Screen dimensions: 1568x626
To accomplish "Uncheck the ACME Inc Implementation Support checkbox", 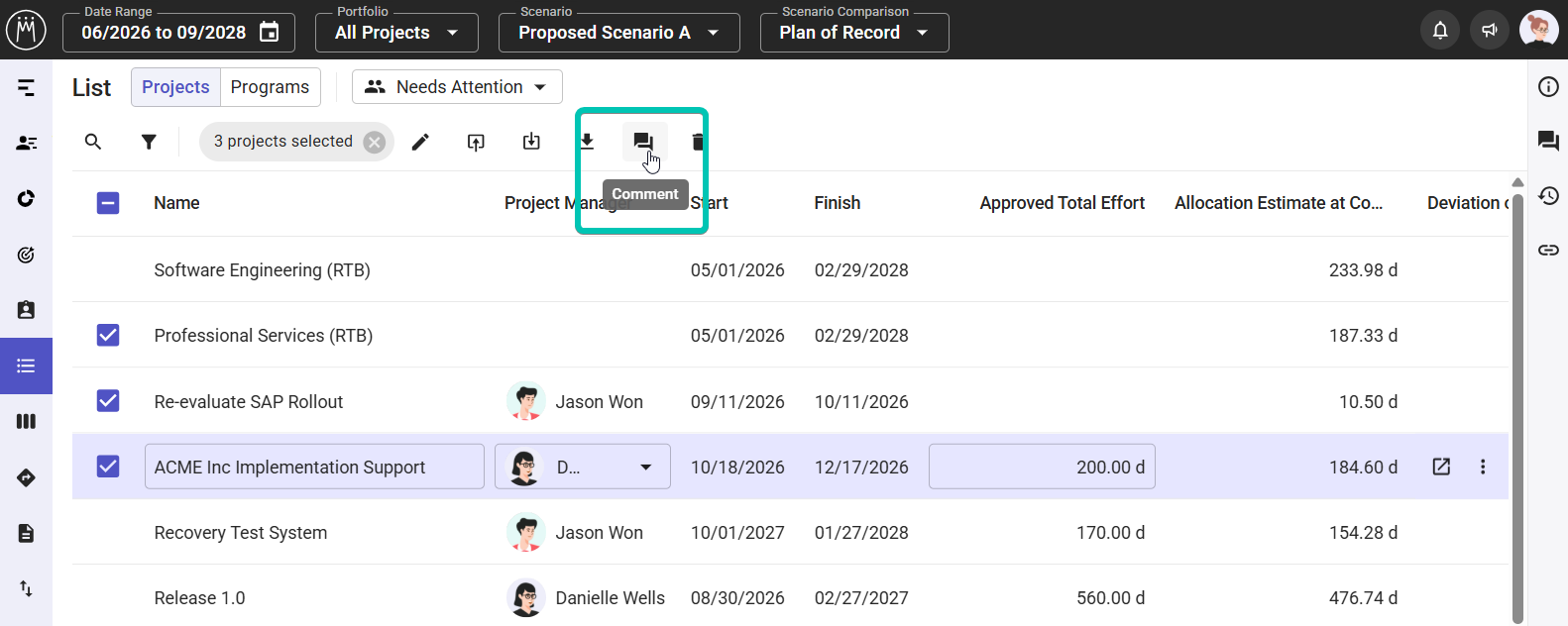I will pyautogui.click(x=108, y=466).
